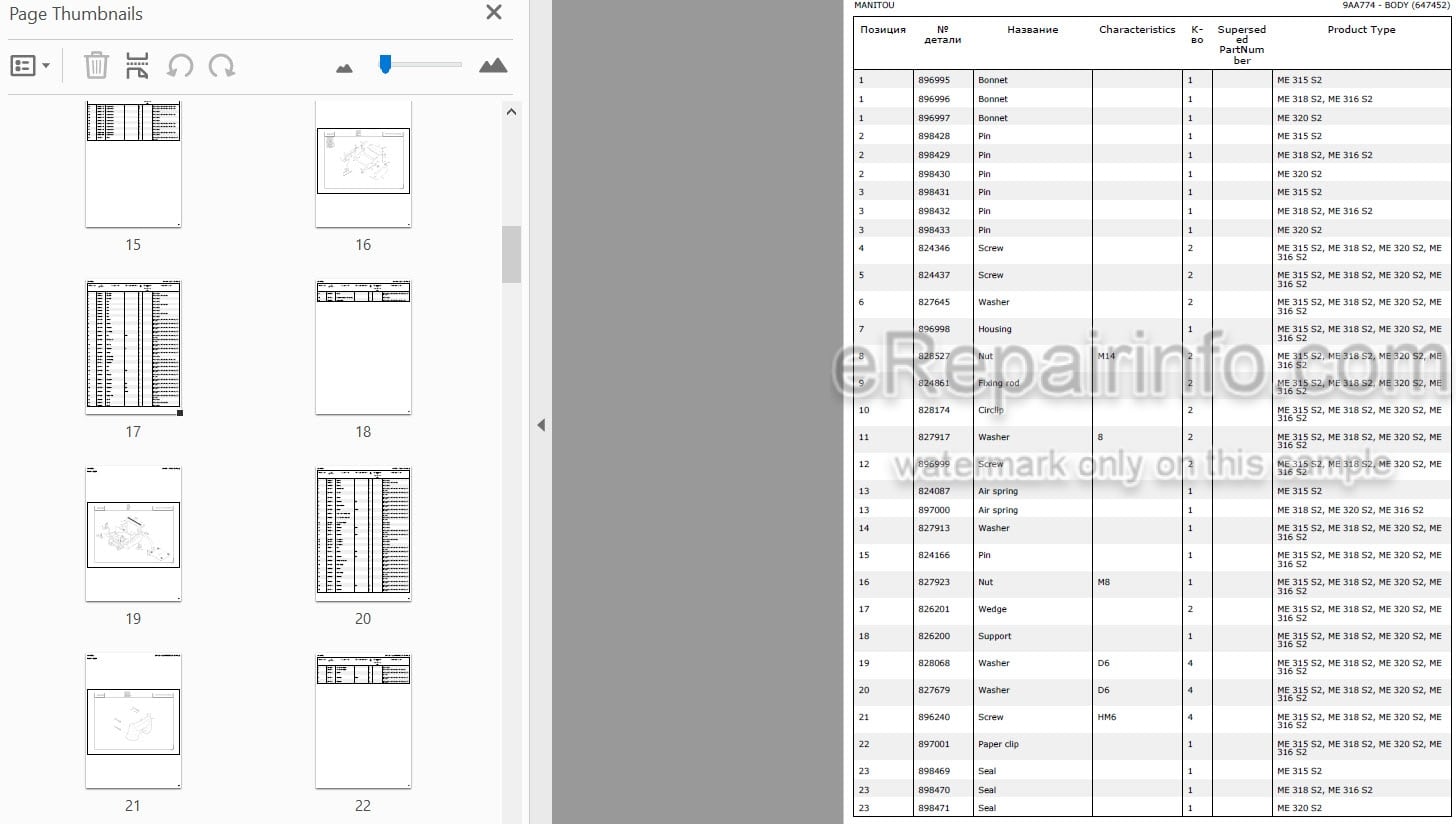Image resolution: width=1456 pixels, height=824 pixels.
Task: Select page 22 thumbnail
Action: [x=363, y=721]
